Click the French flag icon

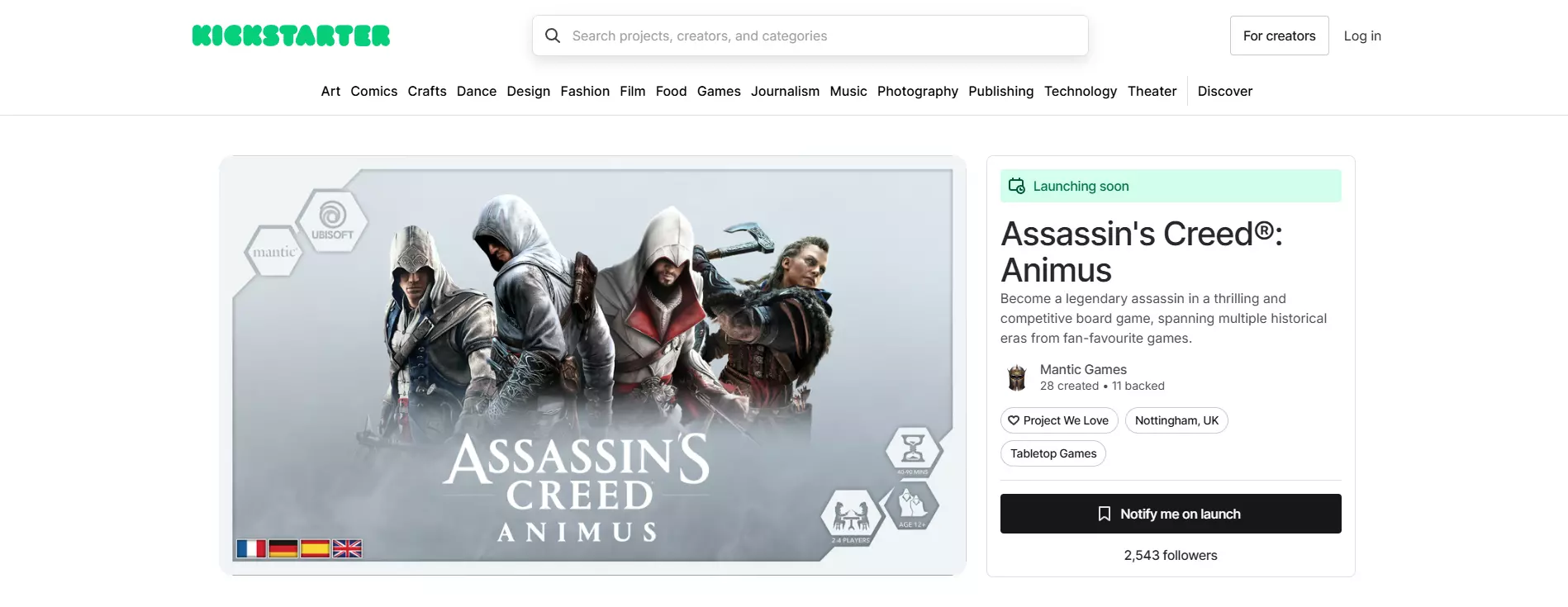pos(251,548)
